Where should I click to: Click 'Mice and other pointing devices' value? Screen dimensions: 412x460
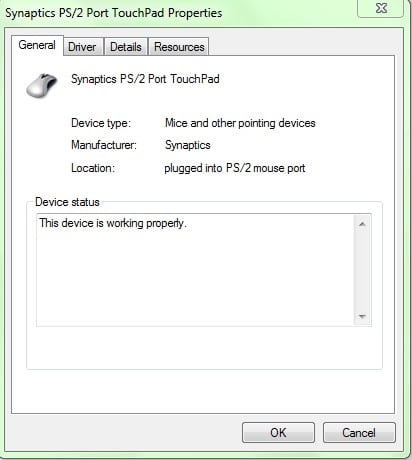[x=240, y=123]
